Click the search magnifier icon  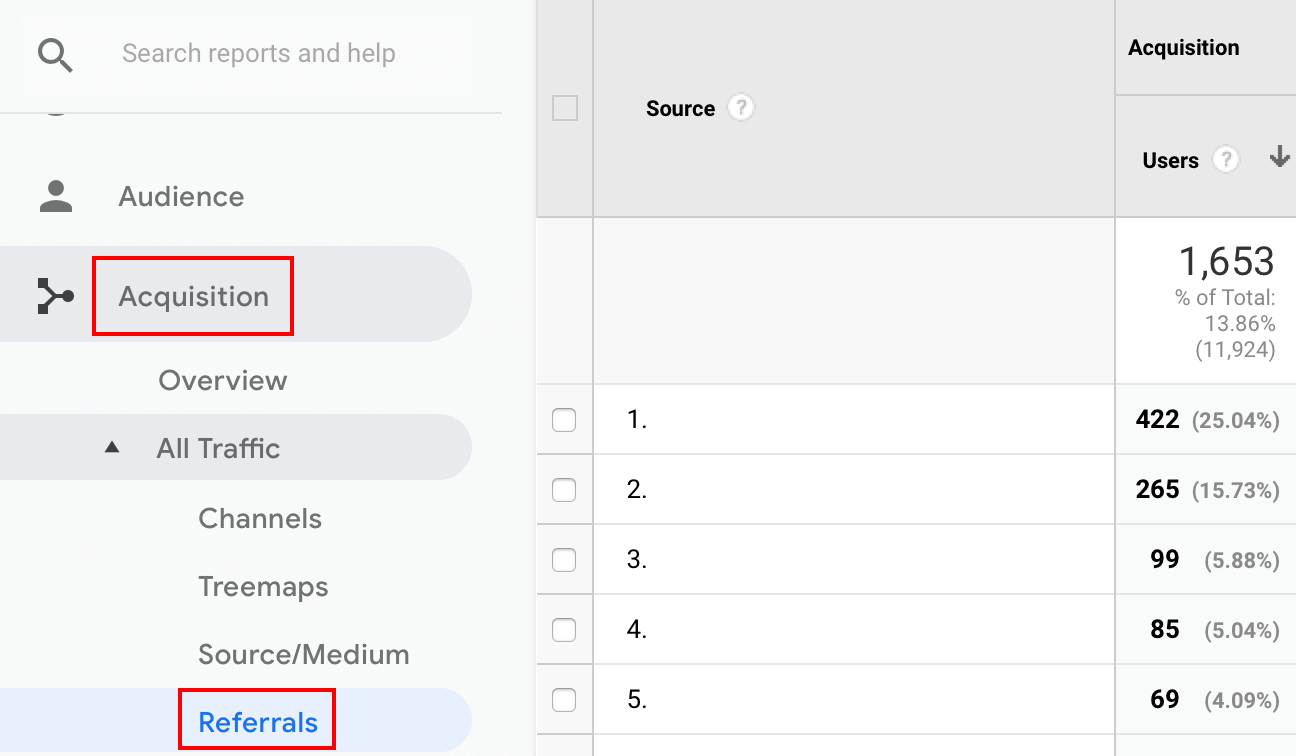(x=55, y=55)
